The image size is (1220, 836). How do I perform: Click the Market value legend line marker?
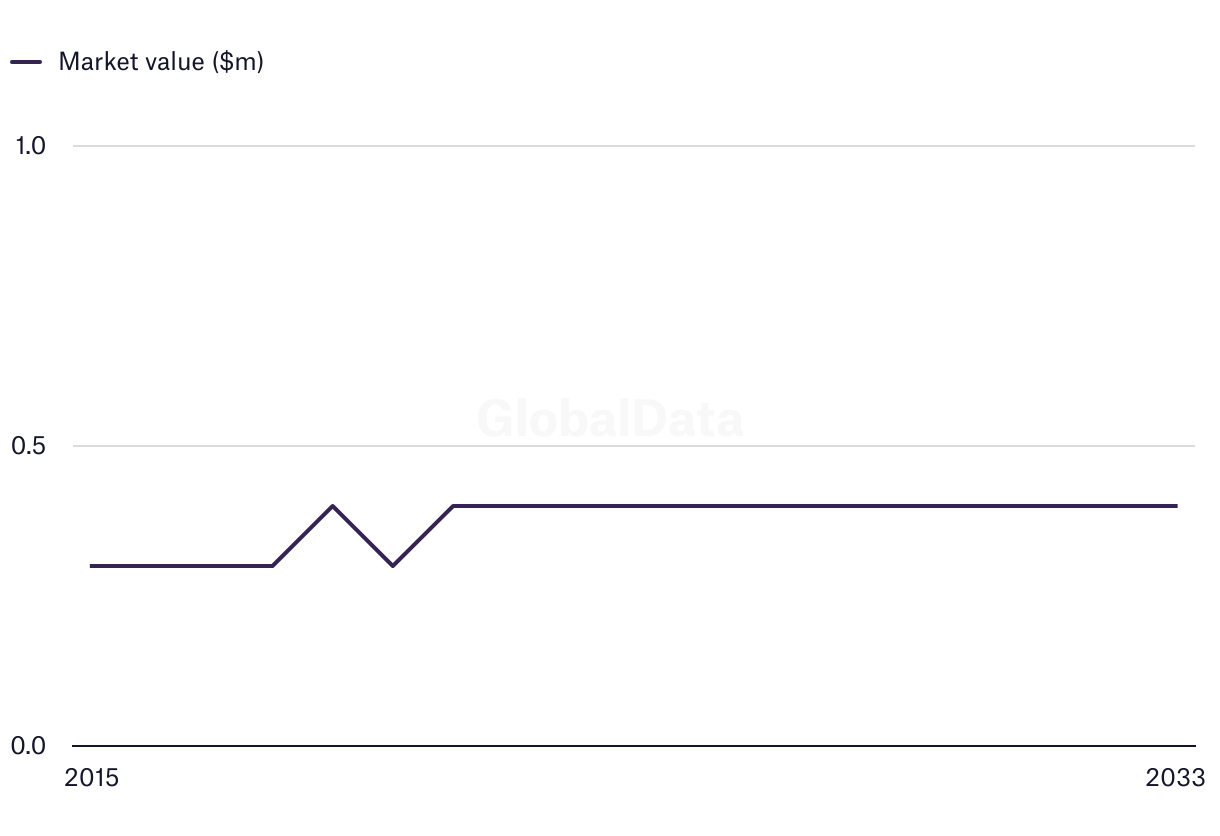coord(26,62)
